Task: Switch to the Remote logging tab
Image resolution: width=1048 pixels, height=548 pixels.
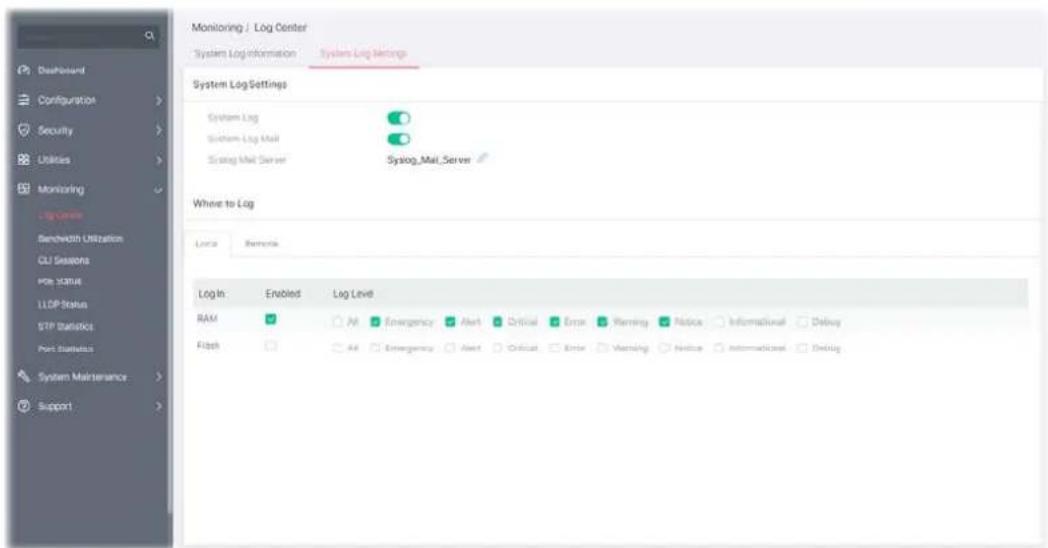Action: (261, 243)
